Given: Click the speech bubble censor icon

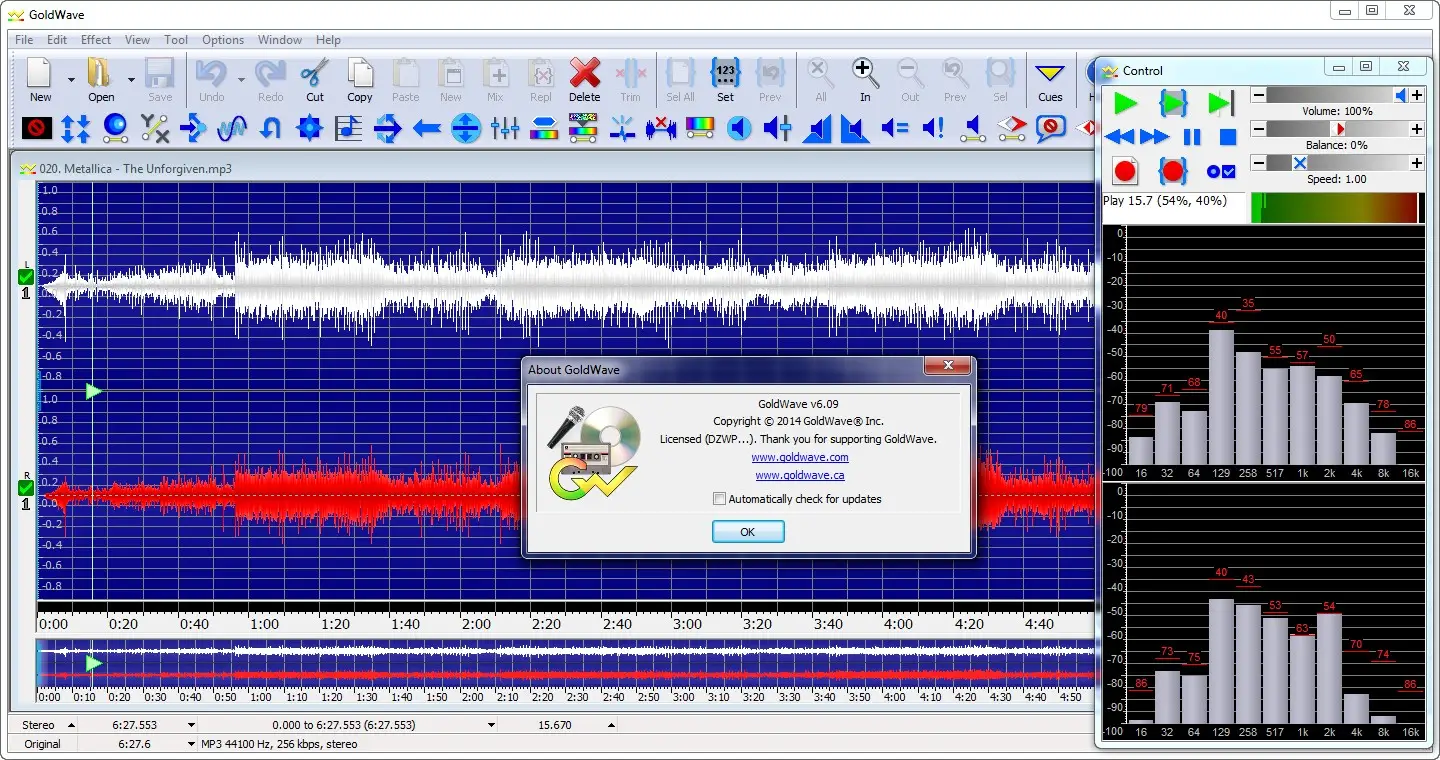Looking at the screenshot, I should tap(1050, 128).
